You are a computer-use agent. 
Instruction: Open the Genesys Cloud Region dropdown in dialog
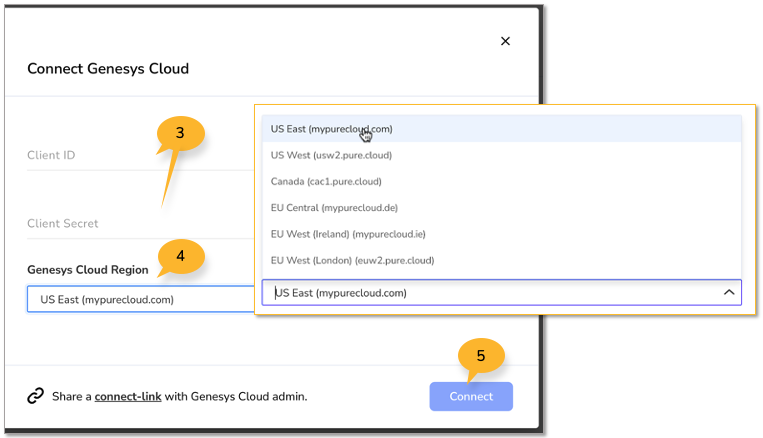(141, 299)
